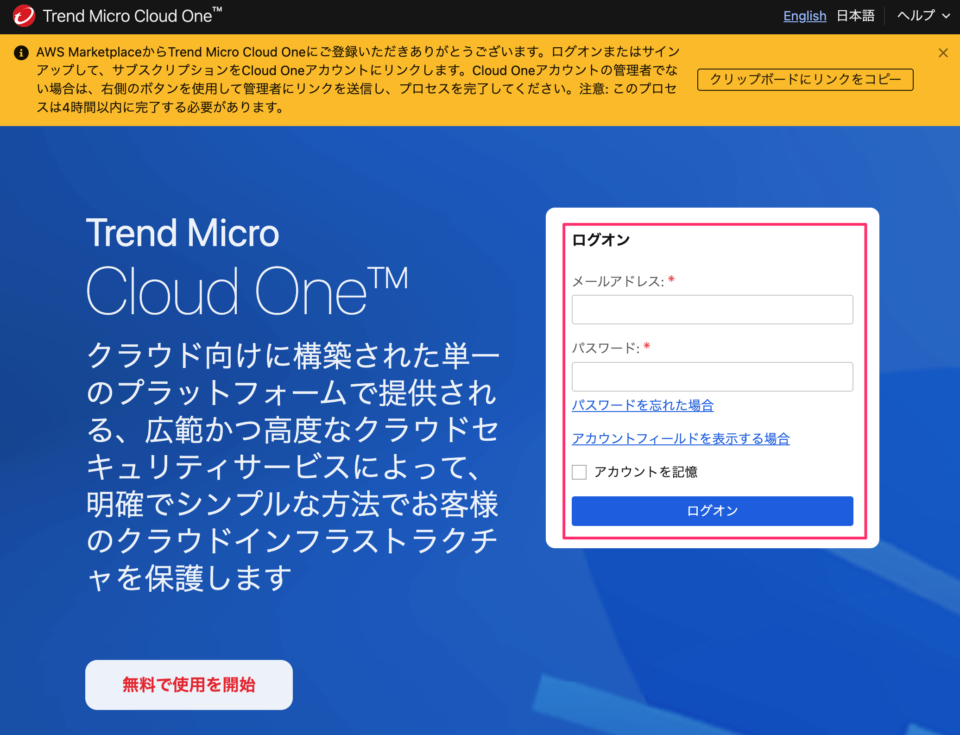Click the info icon on the notification banner

[x=19, y=52]
